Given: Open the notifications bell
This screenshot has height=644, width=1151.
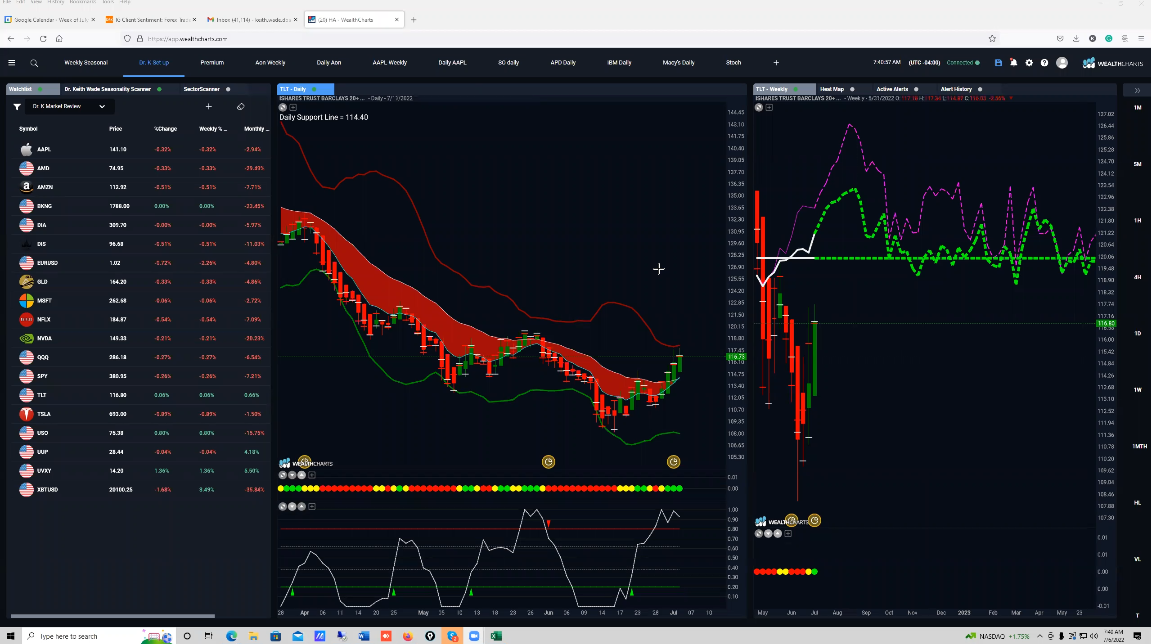Looking at the screenshot, I should click(1014, 63).
